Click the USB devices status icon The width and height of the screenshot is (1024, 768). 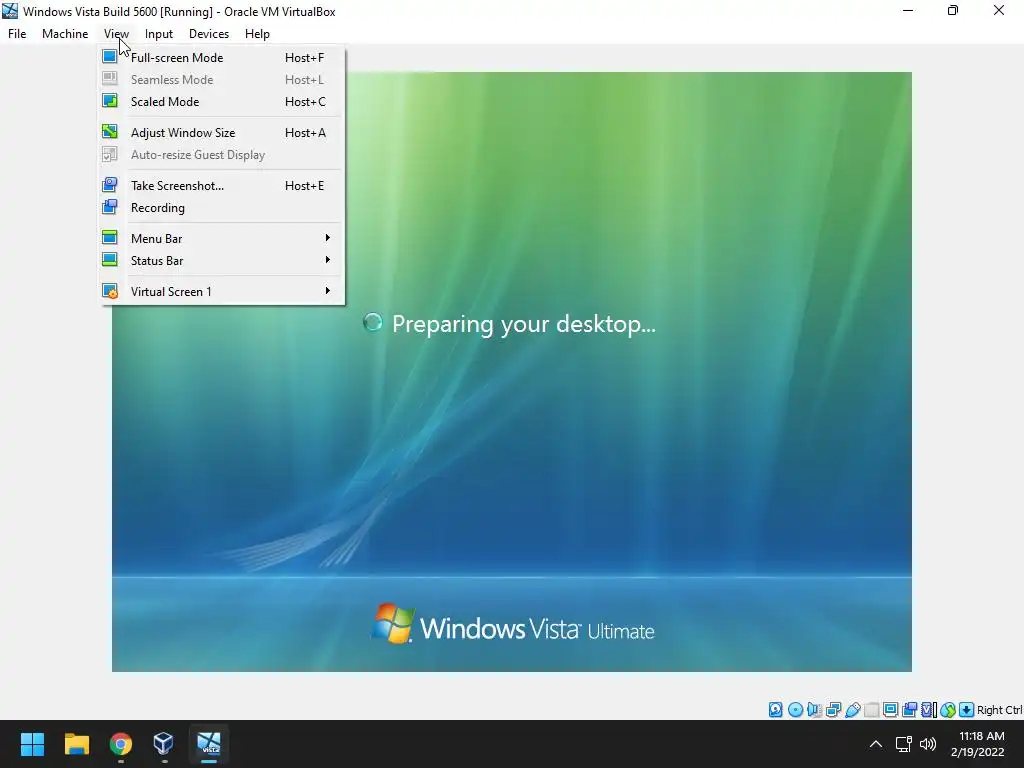(x=852, y=709)
